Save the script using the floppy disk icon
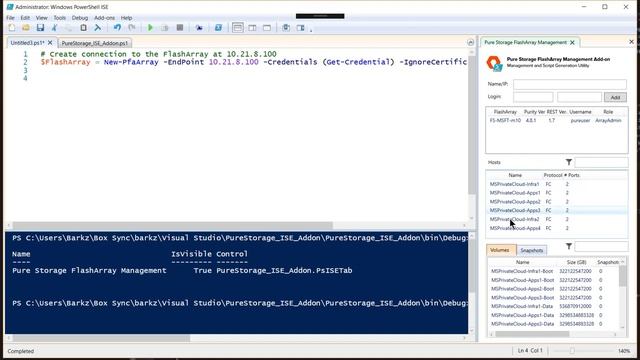 click(40, 28)
